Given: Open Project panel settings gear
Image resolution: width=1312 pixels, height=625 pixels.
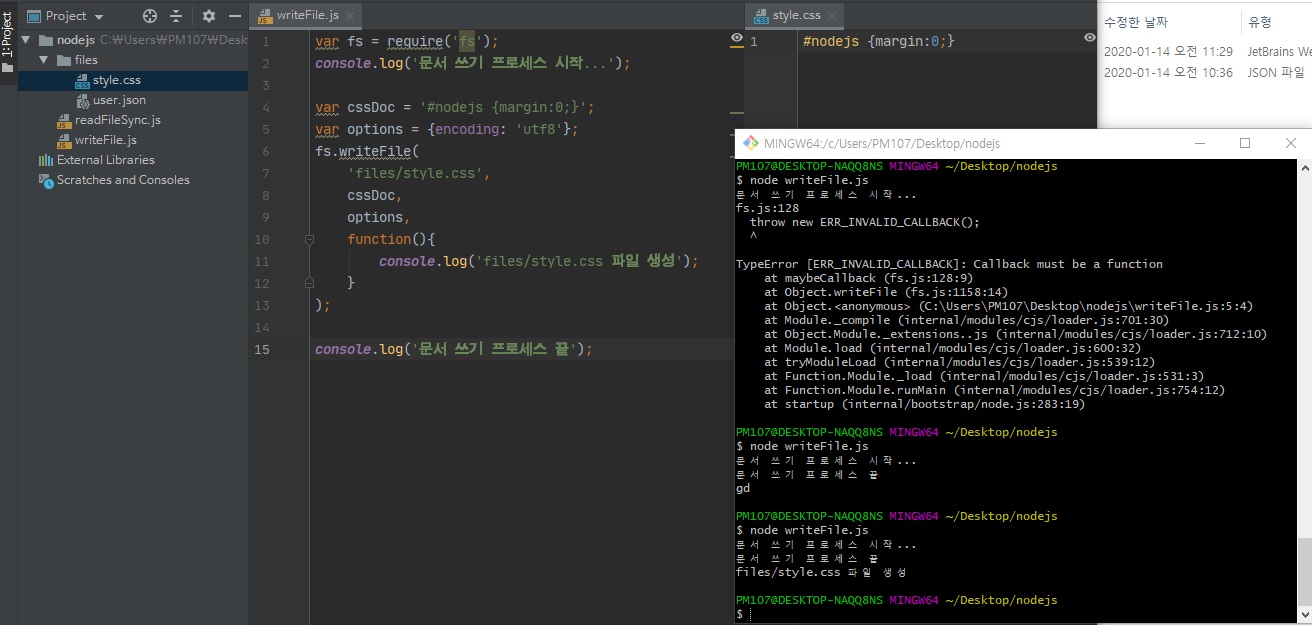Looking at the screenshot, I should click(209, 16).
